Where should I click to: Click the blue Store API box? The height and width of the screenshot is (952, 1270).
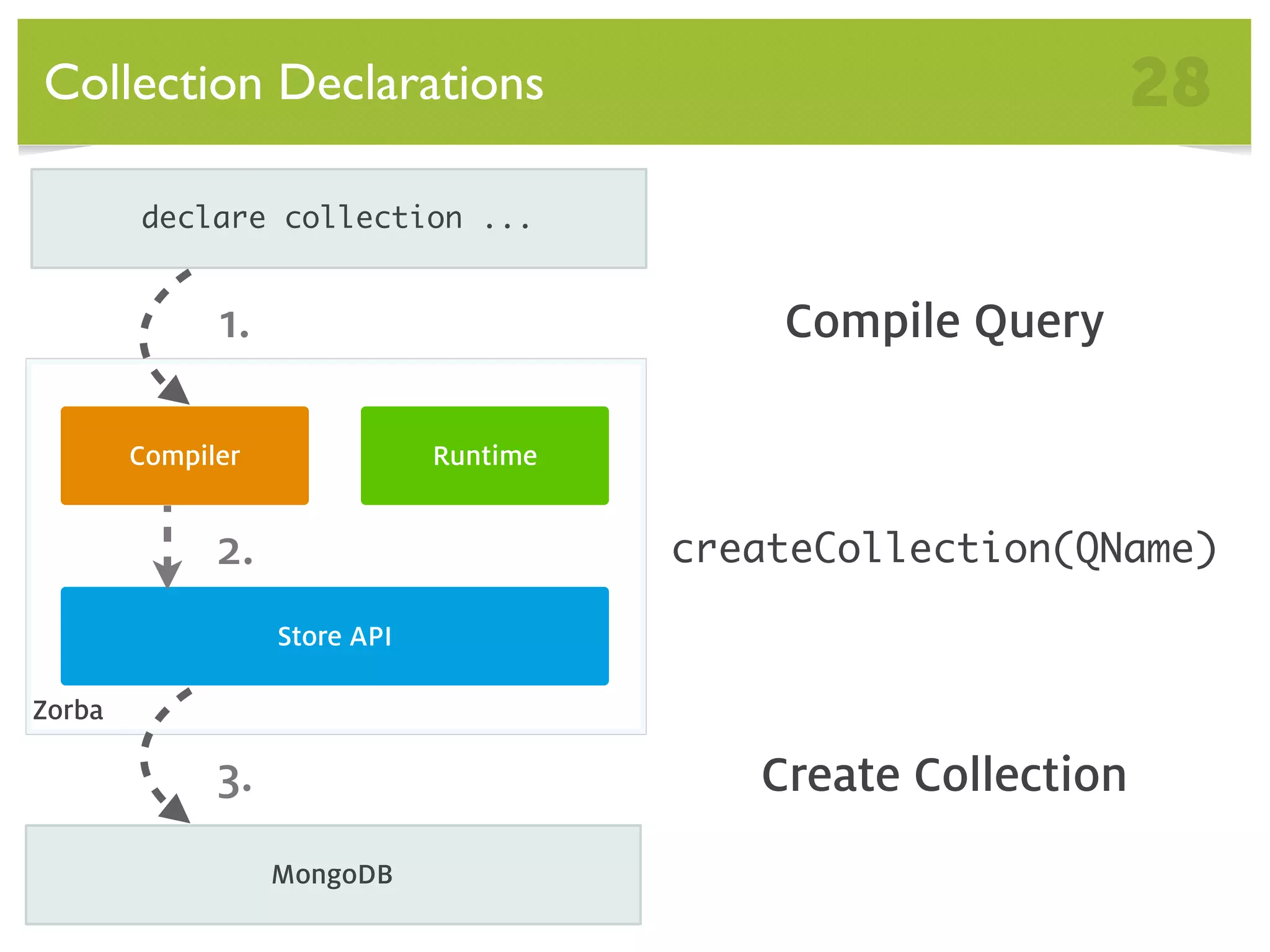[334, 636]
